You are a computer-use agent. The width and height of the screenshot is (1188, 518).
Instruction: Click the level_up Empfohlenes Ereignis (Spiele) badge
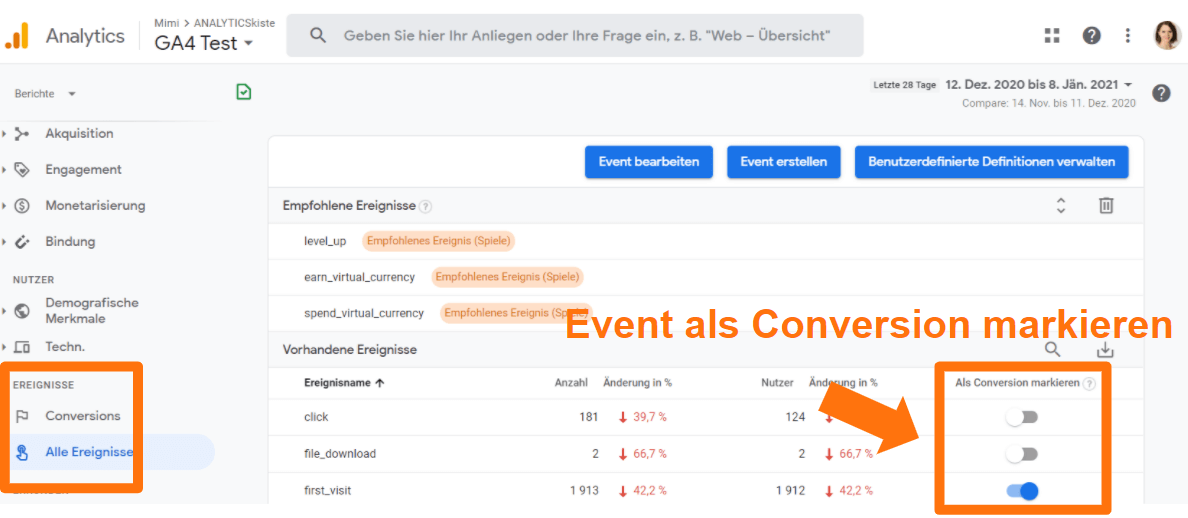coord(439,241)
